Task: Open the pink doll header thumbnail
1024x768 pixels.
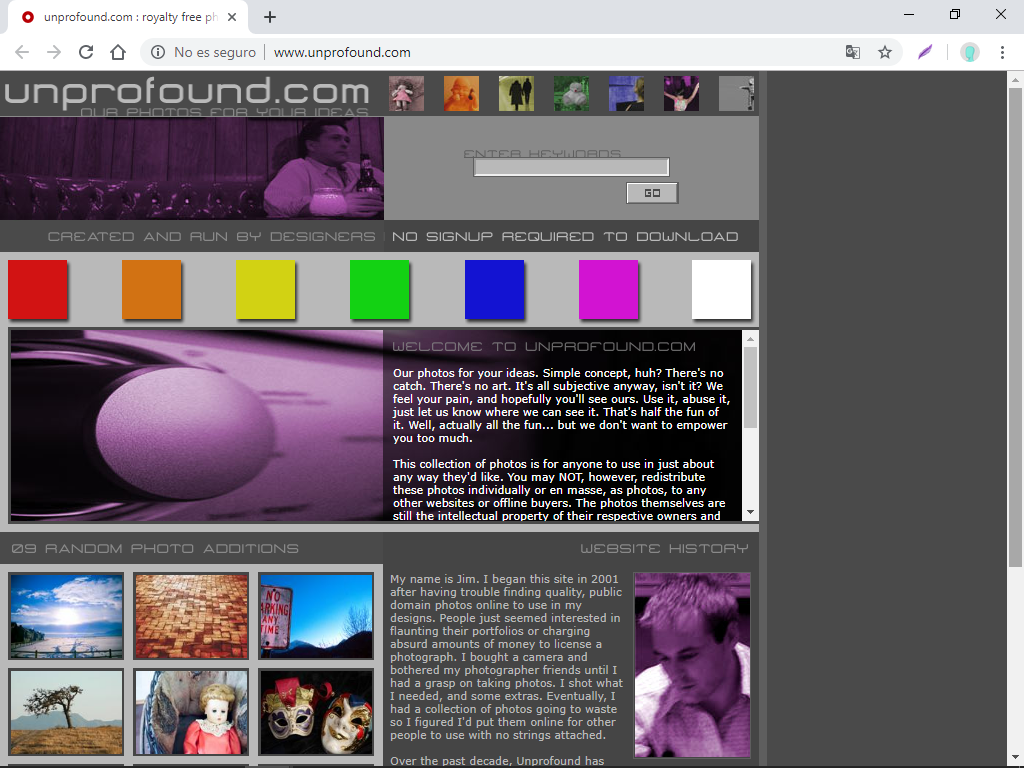Action: (x=406, y=93)
